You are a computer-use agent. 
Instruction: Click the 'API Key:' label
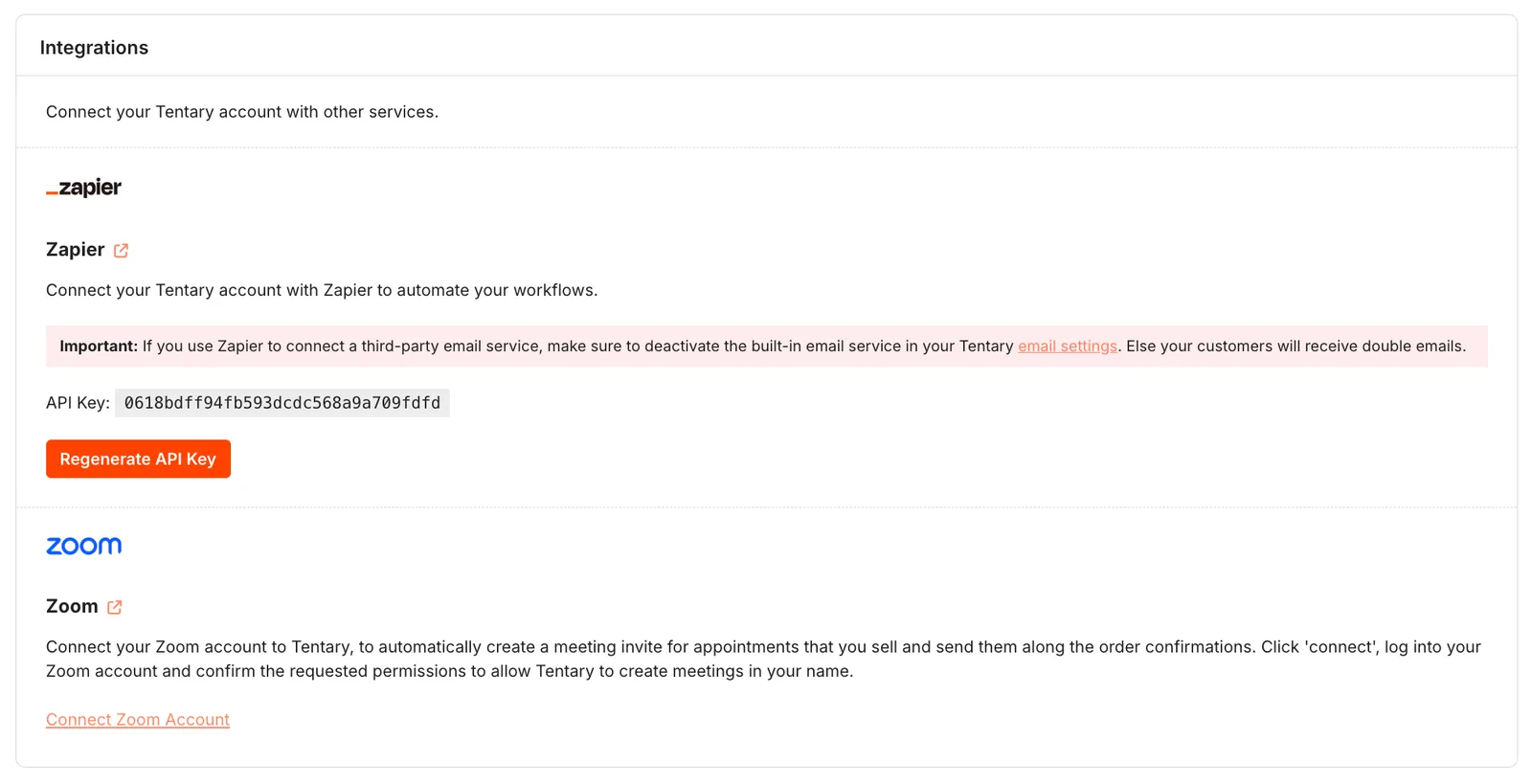coord(78,403)
